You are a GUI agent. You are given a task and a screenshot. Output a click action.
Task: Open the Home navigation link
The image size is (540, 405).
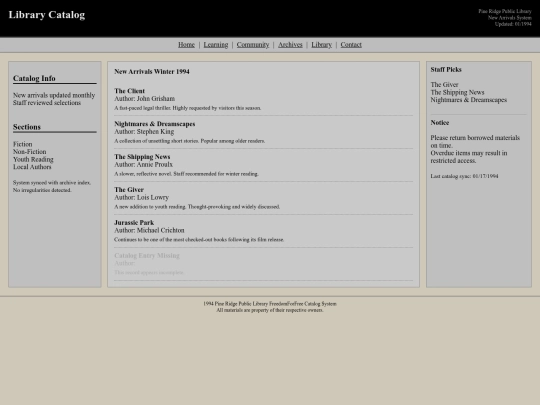pyautogui.click(x=186, y=45)
